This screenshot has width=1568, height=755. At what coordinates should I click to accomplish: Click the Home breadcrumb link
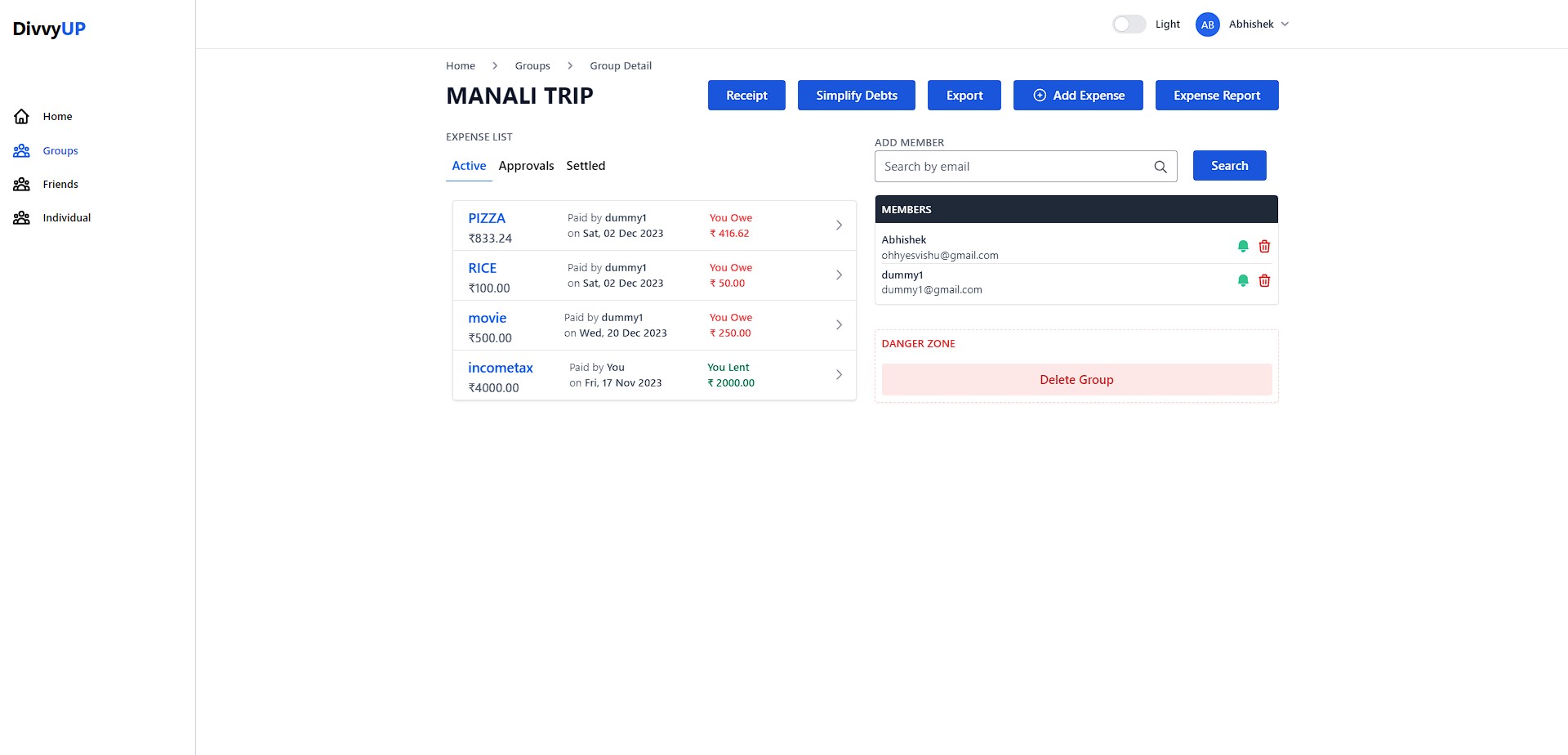pyautogui.click(x=461, y=66)
